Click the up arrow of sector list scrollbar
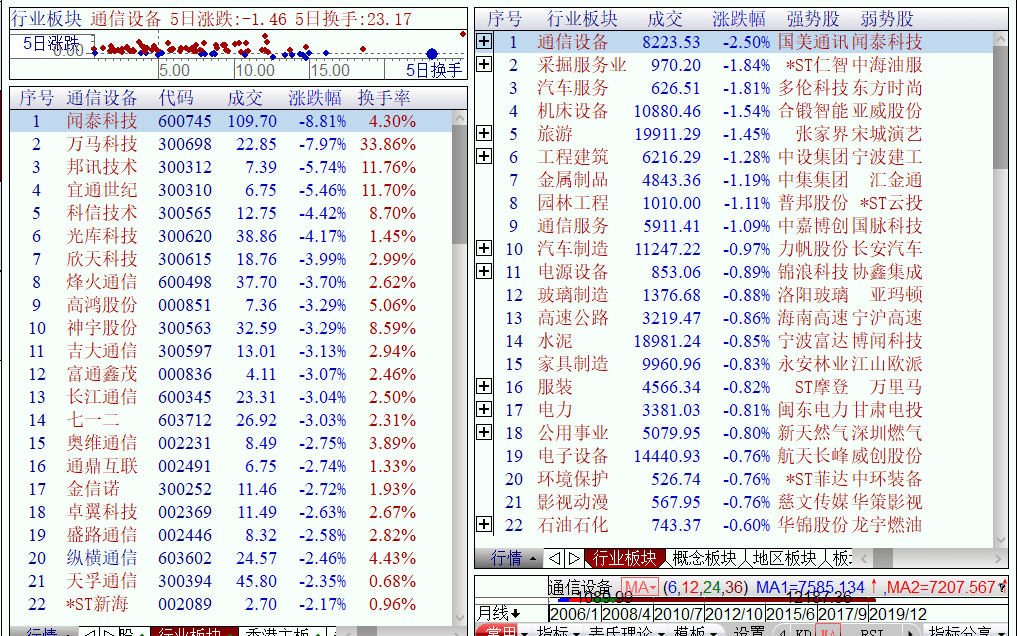The height and width of the screenshot is (636, 1017). (1001, 39)
